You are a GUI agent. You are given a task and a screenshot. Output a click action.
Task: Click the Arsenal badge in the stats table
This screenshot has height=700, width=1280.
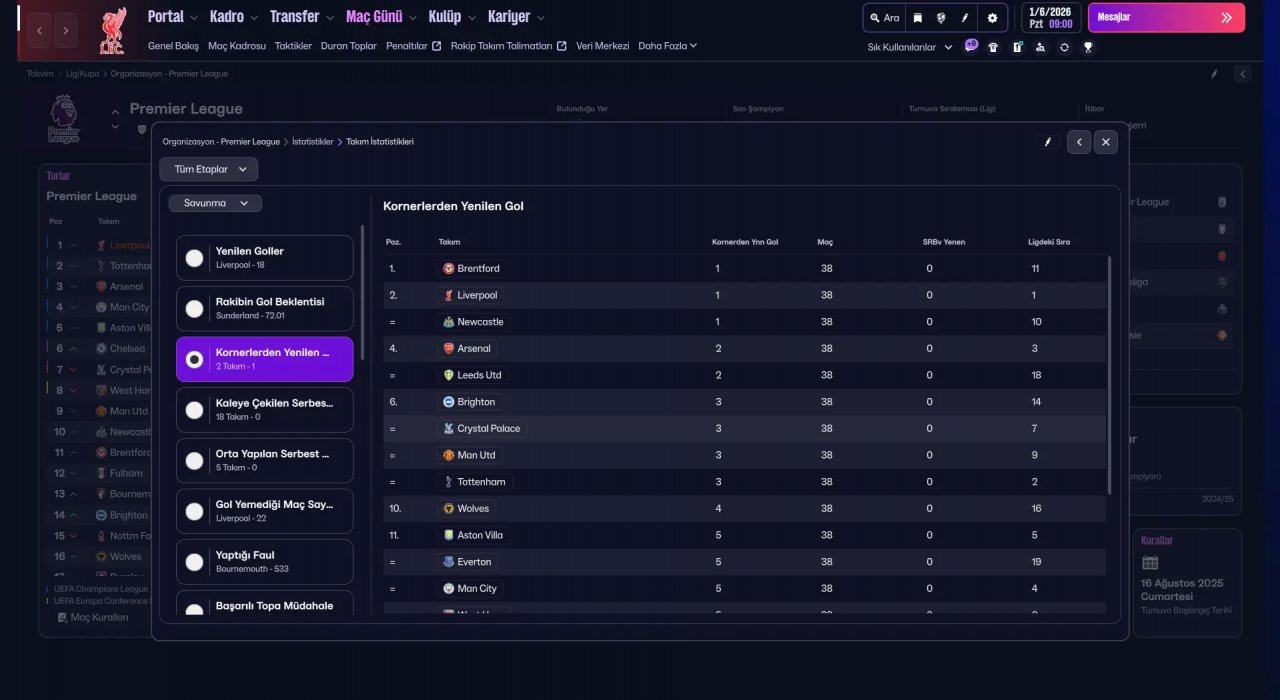click(x=449, y=348)
